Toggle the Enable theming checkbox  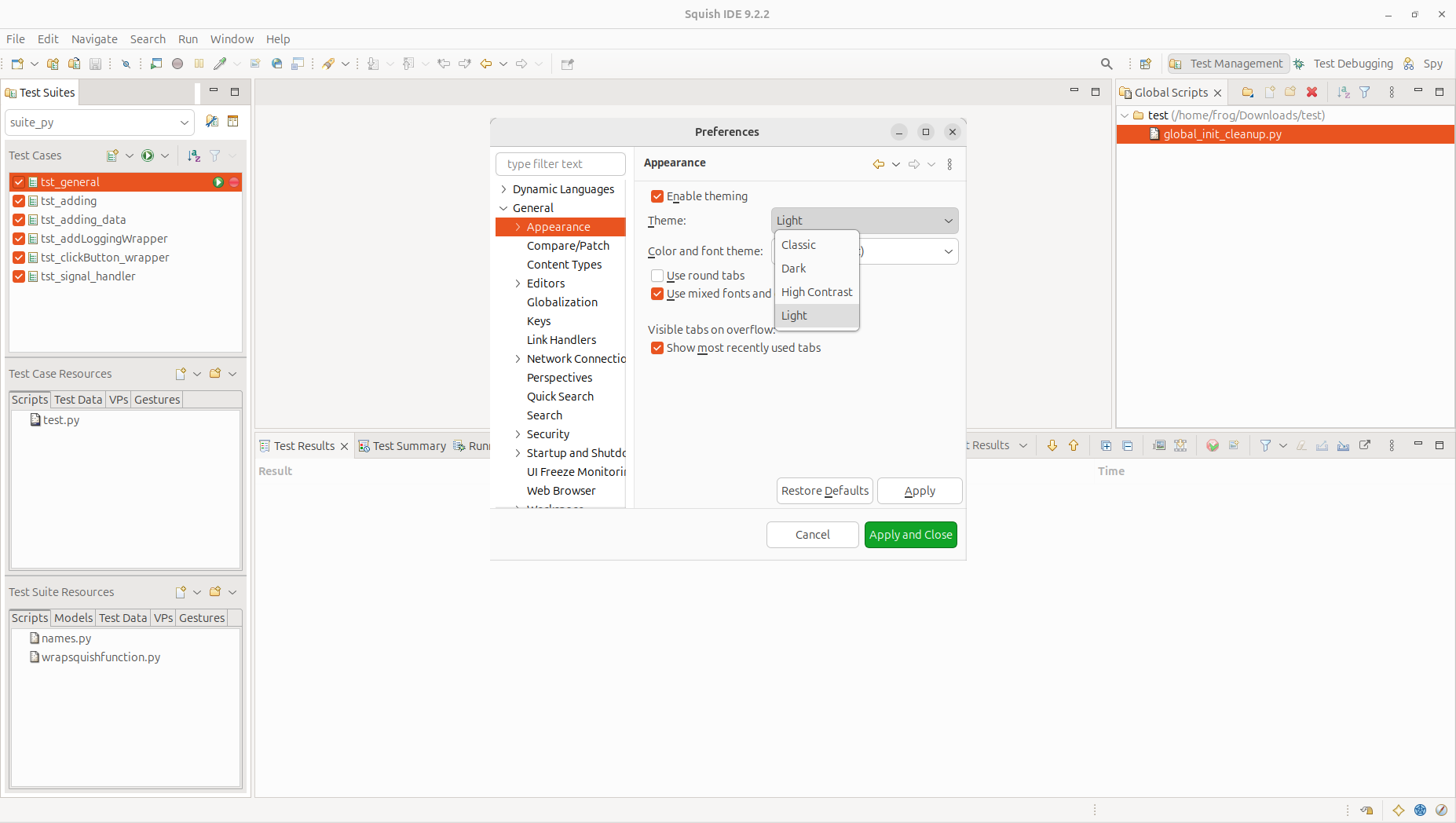(x=657, y=196)
